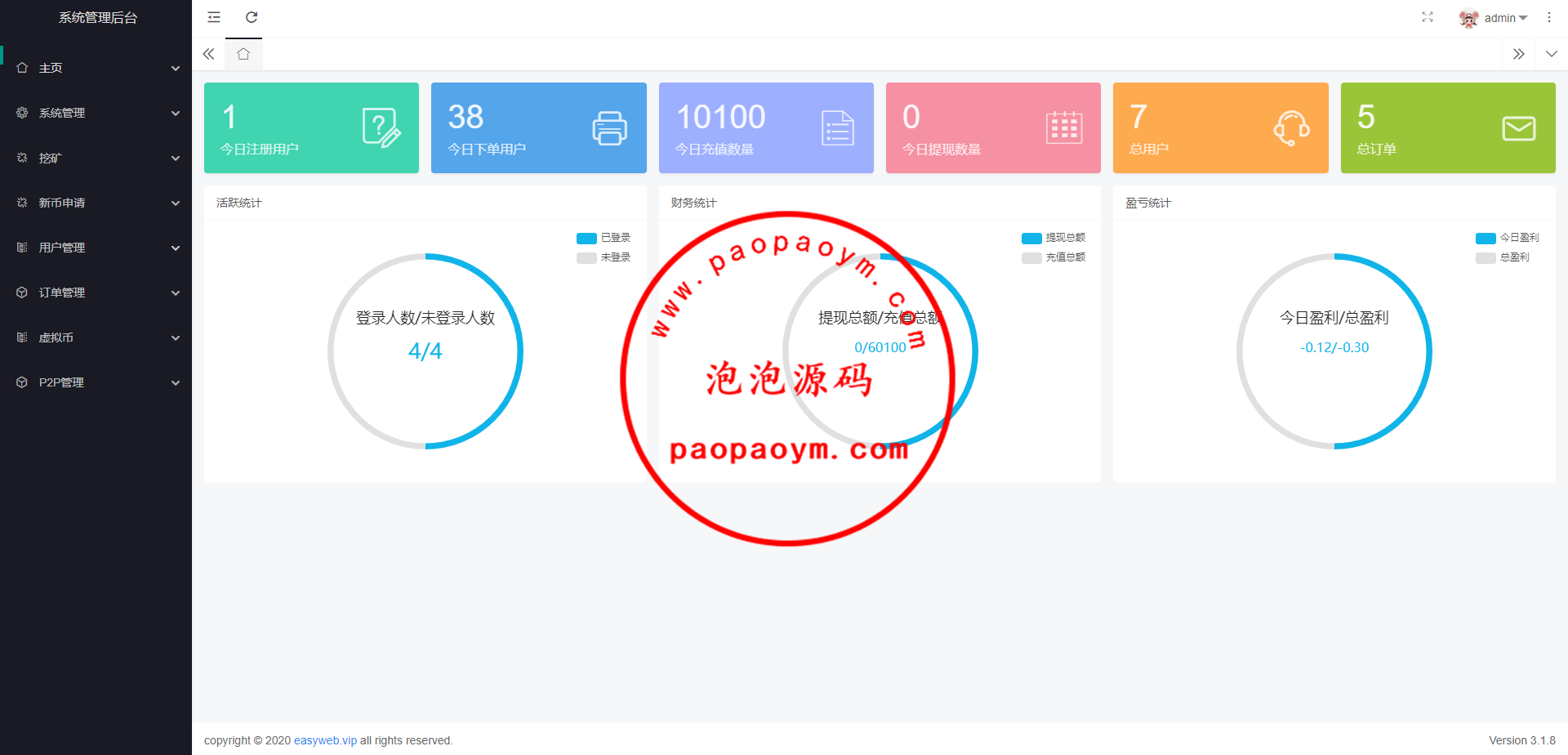The height and width of the screenshot is (755, 1568).
Task: Toggle 已登录 legend in 活跃统计 chart
Action: 604,238
